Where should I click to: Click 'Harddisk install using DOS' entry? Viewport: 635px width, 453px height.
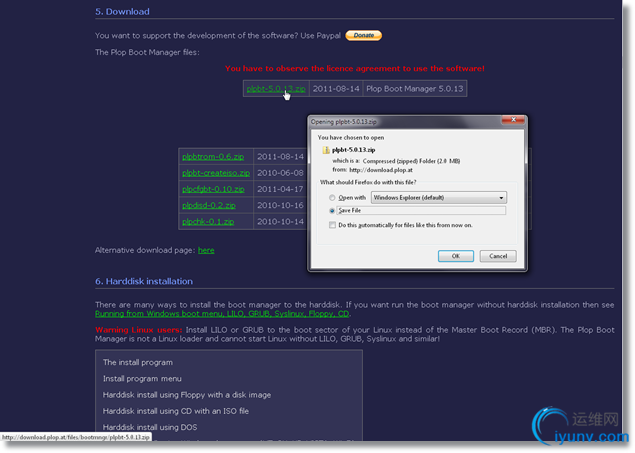click(x=150, y=427)
